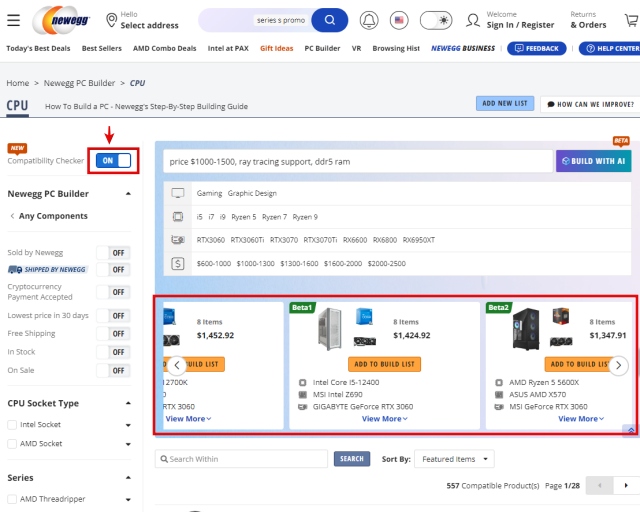Screen dimensions: 640x512
Task: Expand the AMD Socket options arrow
Action: 128,444
